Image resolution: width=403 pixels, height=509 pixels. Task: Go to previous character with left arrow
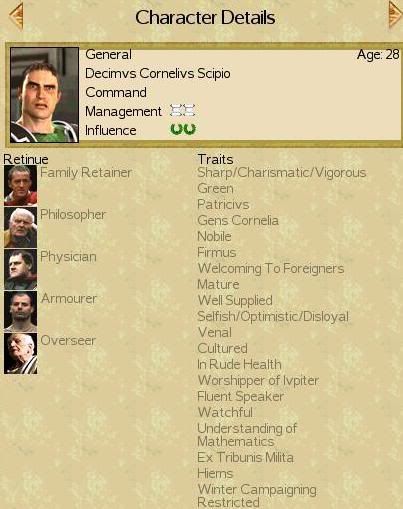tap(16, 16)
